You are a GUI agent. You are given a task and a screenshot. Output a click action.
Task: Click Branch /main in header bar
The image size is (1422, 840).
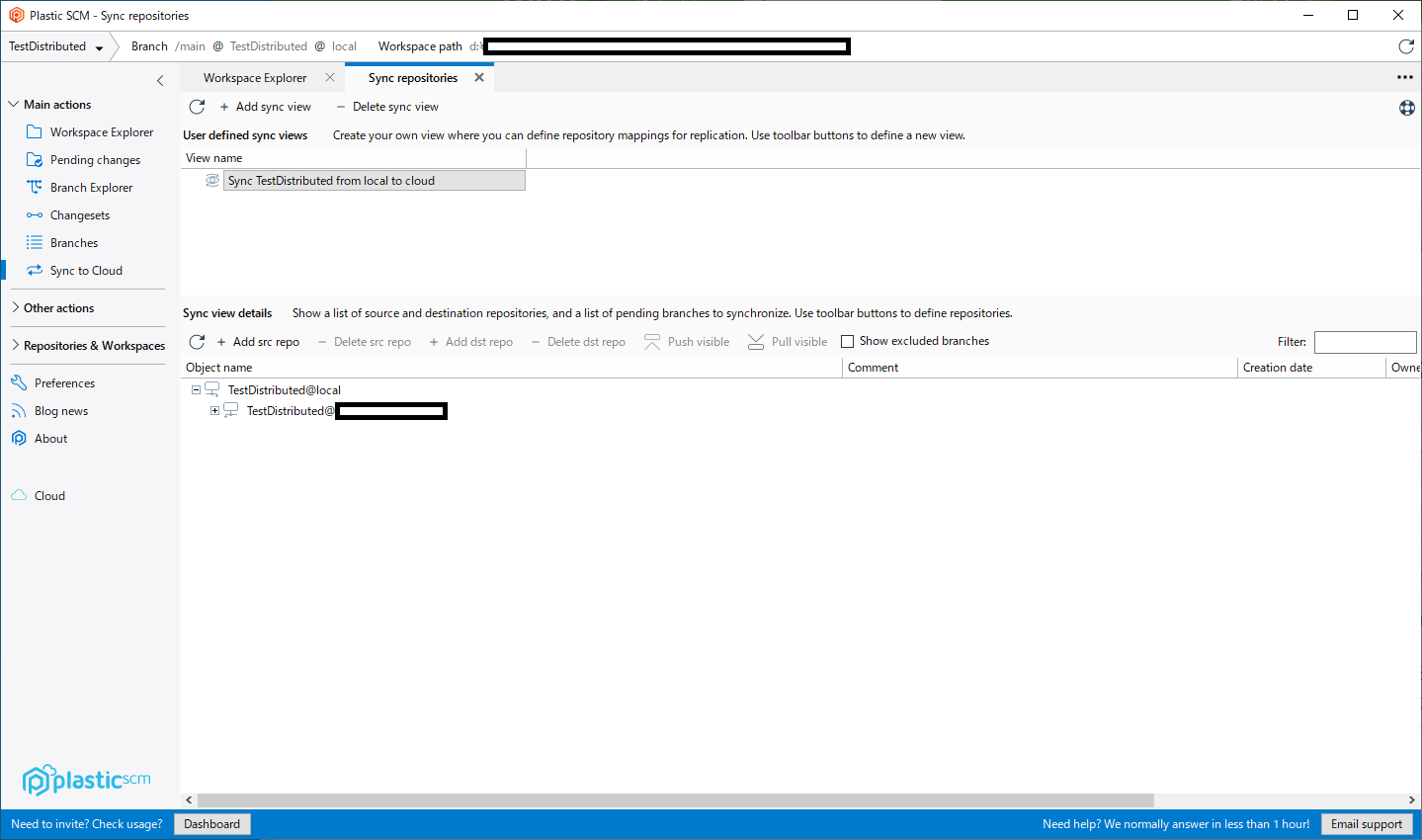pyautogui.click(x=168, y=46)
